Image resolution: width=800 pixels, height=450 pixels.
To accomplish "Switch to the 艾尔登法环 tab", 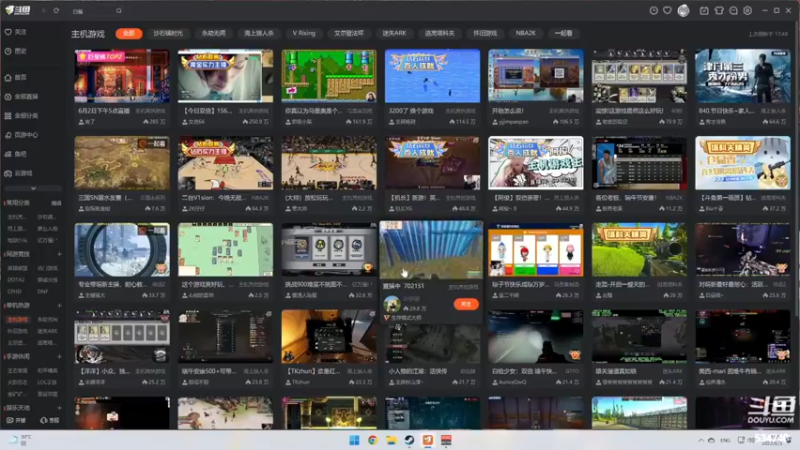I will point(349,33).
